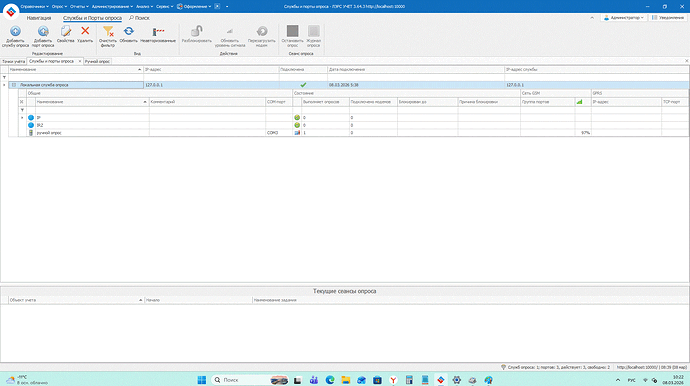Switch to the Точки учета document tab
The image size is (690, 386).
tap(13, 62)
